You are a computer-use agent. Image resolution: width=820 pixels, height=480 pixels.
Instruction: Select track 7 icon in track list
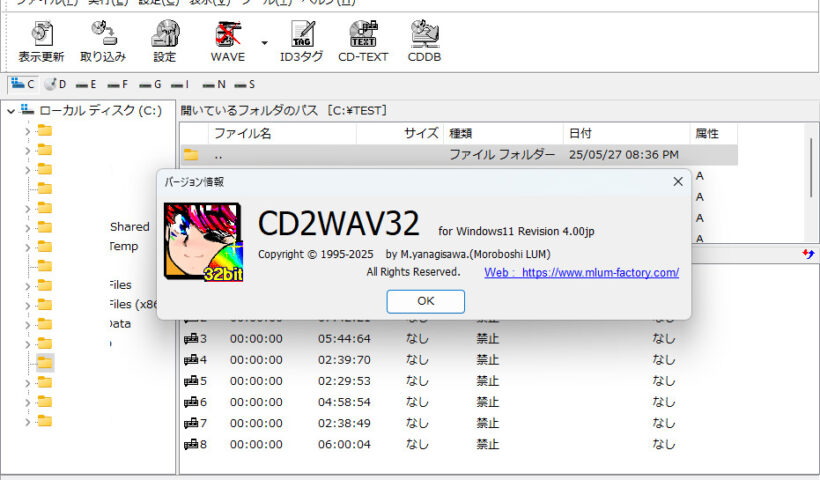[x=191, y=423]
